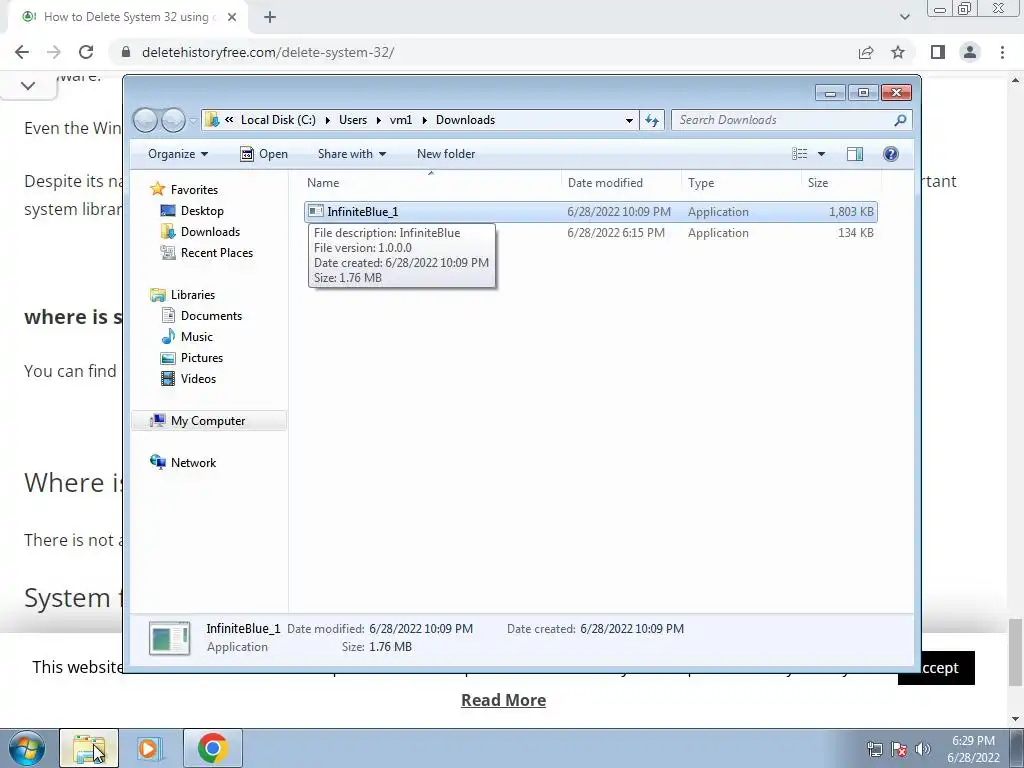
Task: Expand the arrow after vm1 in path
Action: point(424,120)
